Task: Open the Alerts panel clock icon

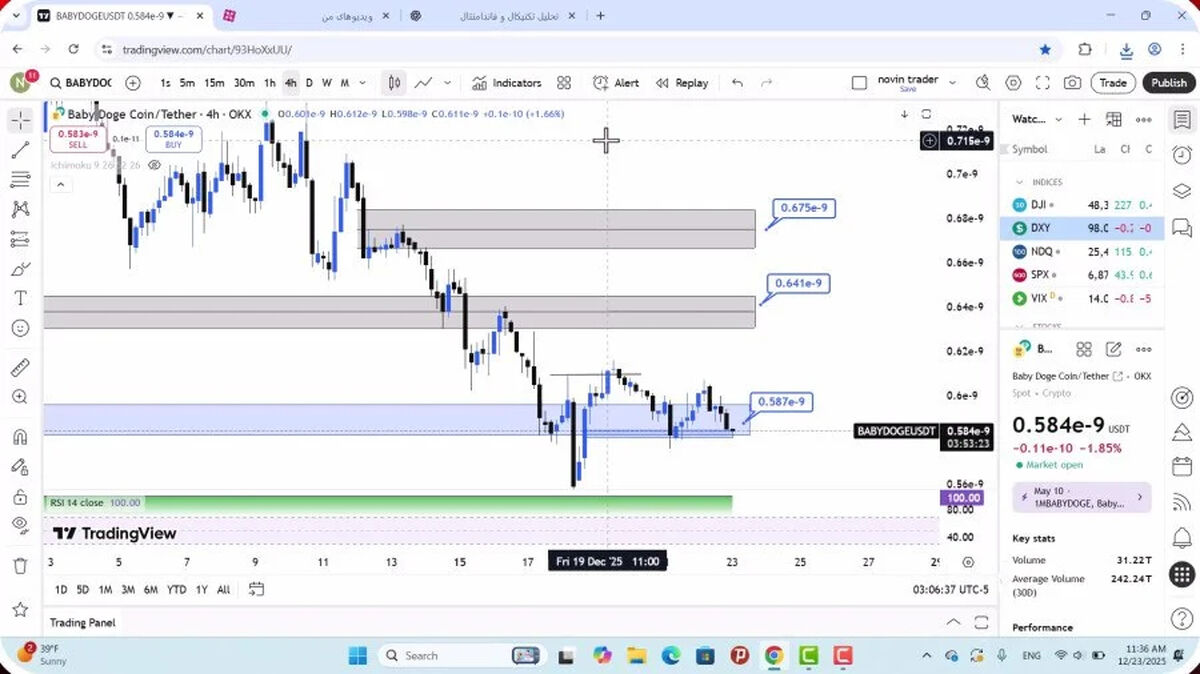Action: click(x=1182, y=154)
